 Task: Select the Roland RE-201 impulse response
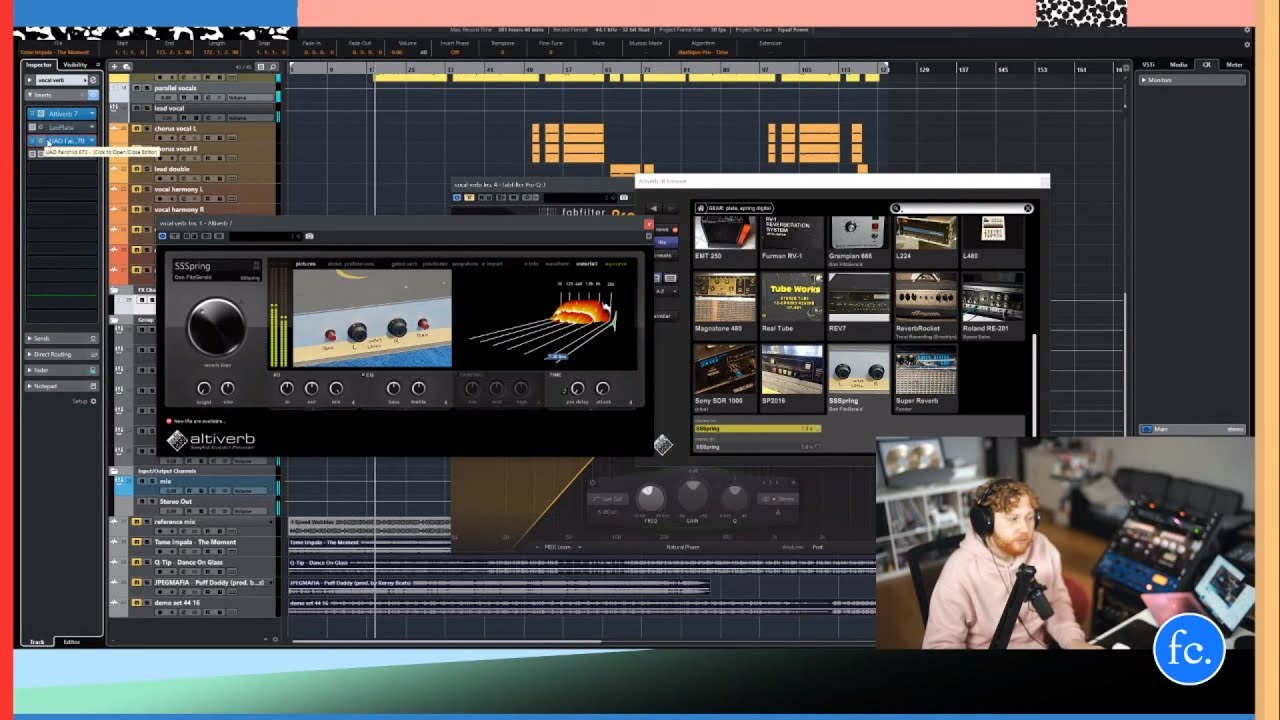[x=993, y=304]
